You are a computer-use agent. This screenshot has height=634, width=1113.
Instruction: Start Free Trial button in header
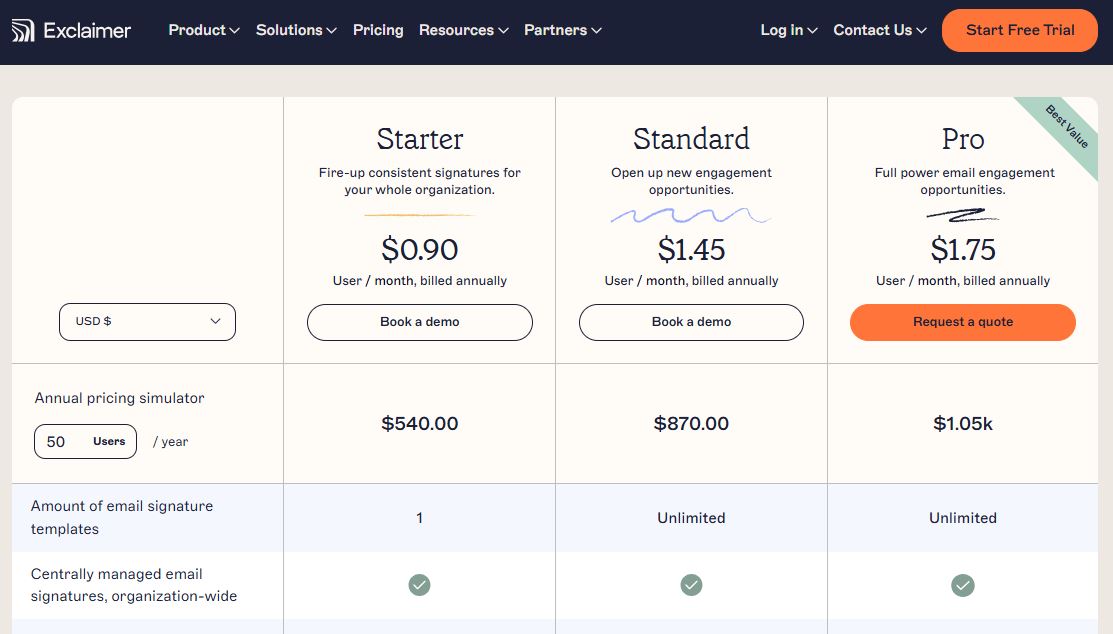click(1020, 31)
